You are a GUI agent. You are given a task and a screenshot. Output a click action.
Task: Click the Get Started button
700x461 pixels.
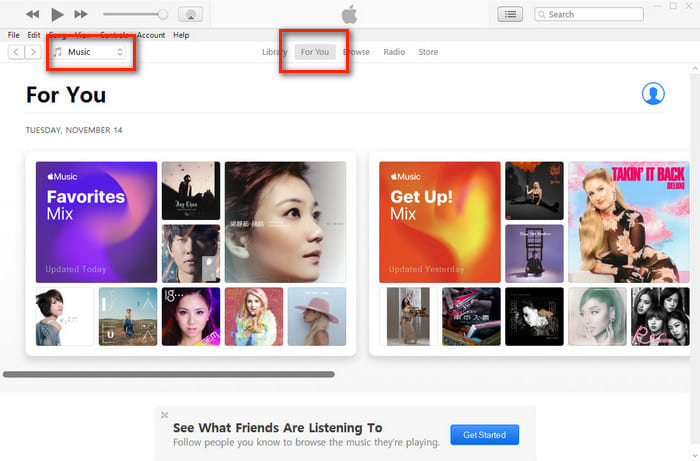484,435
